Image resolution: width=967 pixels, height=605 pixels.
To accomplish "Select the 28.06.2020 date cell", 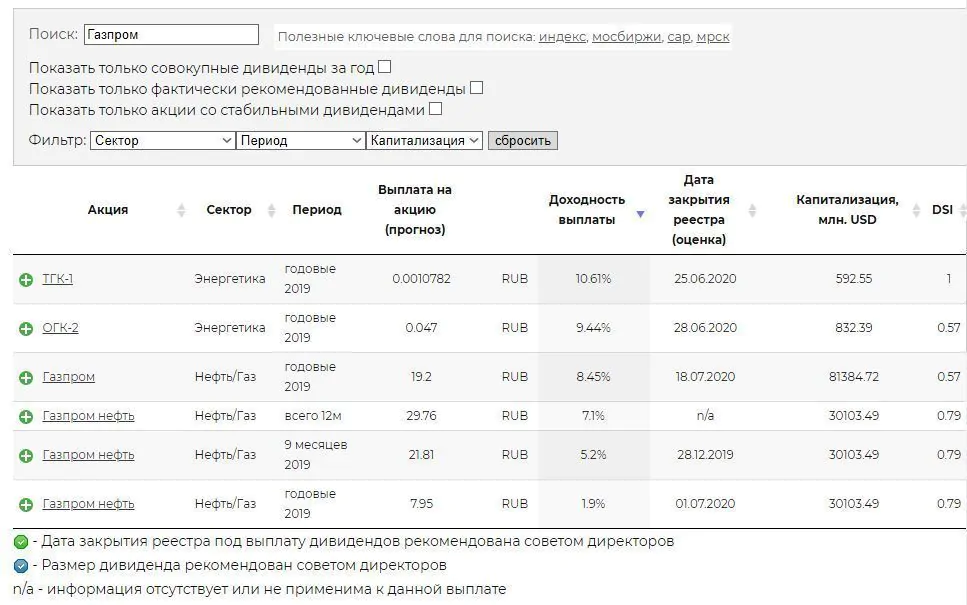I will (705, 328).
